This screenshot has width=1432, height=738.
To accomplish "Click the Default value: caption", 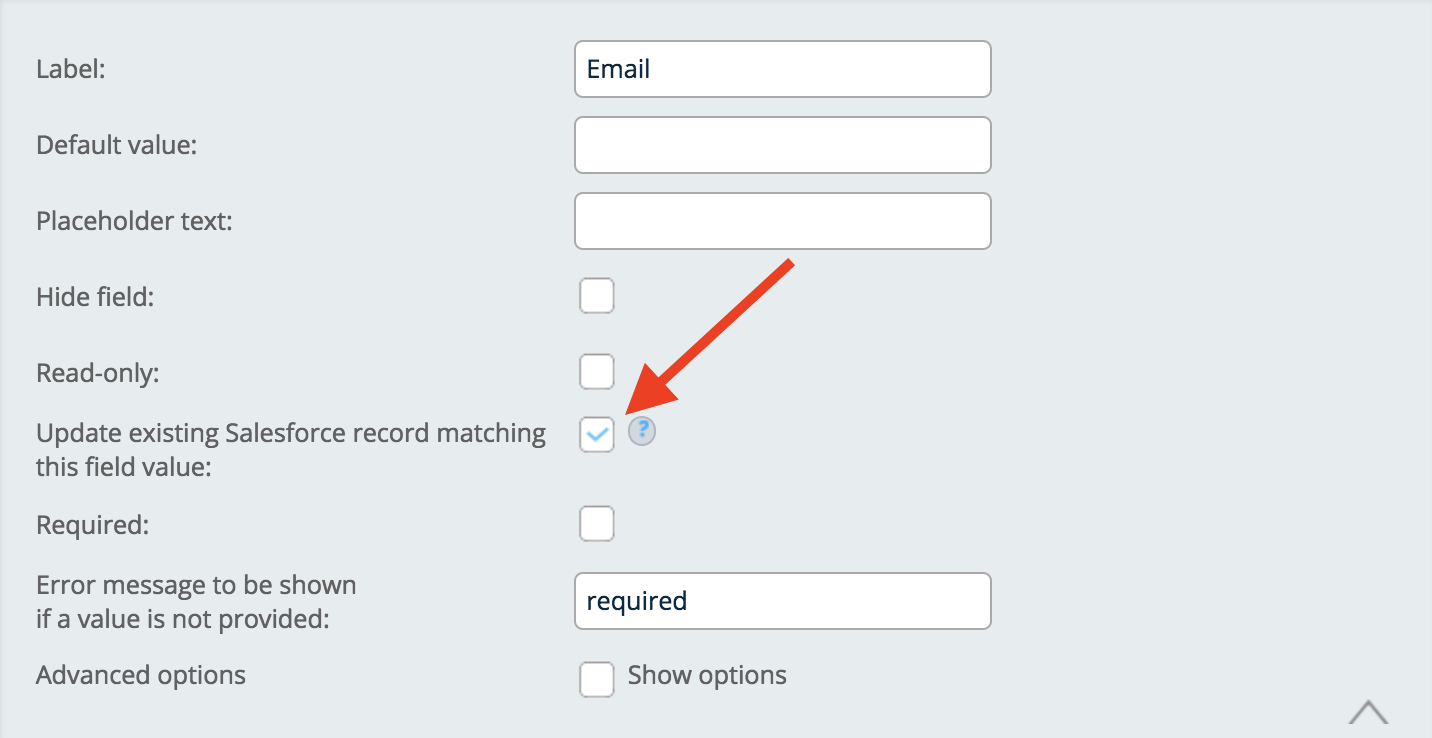I will 117,145.
